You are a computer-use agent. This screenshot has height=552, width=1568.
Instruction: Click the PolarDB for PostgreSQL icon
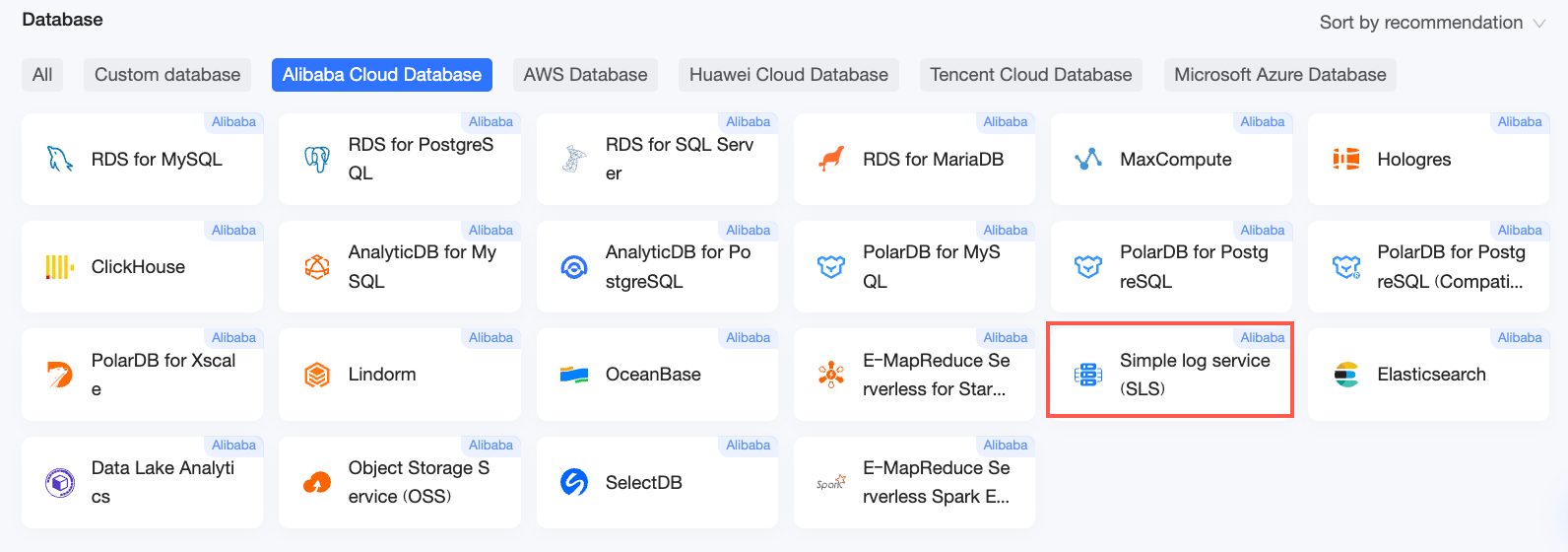point(1088,267)
